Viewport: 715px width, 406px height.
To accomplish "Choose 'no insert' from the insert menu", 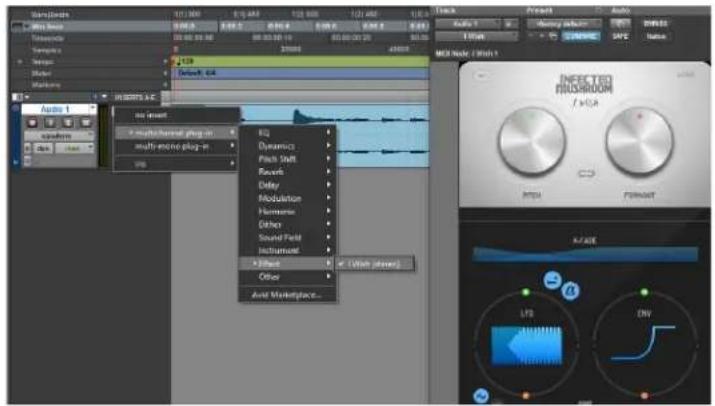I will pyautogui.click(x=176, y=116).
